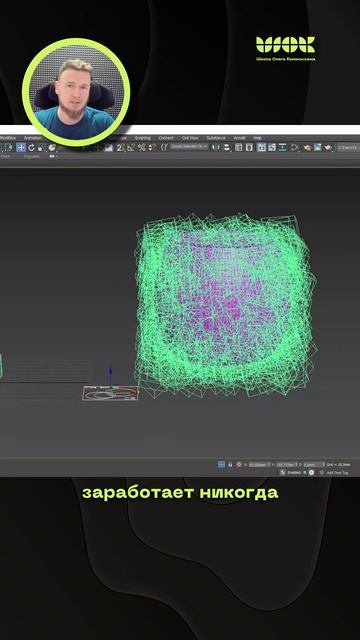
Task: Click the Mirror tool icon
Action: 215,148
